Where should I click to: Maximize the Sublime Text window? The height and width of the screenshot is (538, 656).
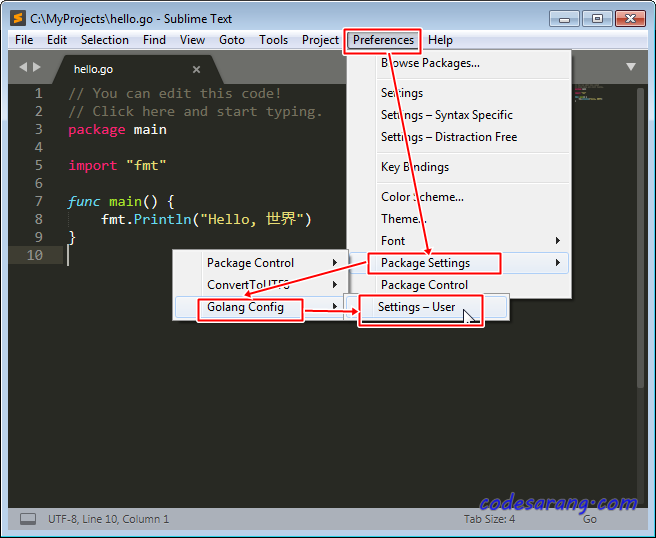597,19
